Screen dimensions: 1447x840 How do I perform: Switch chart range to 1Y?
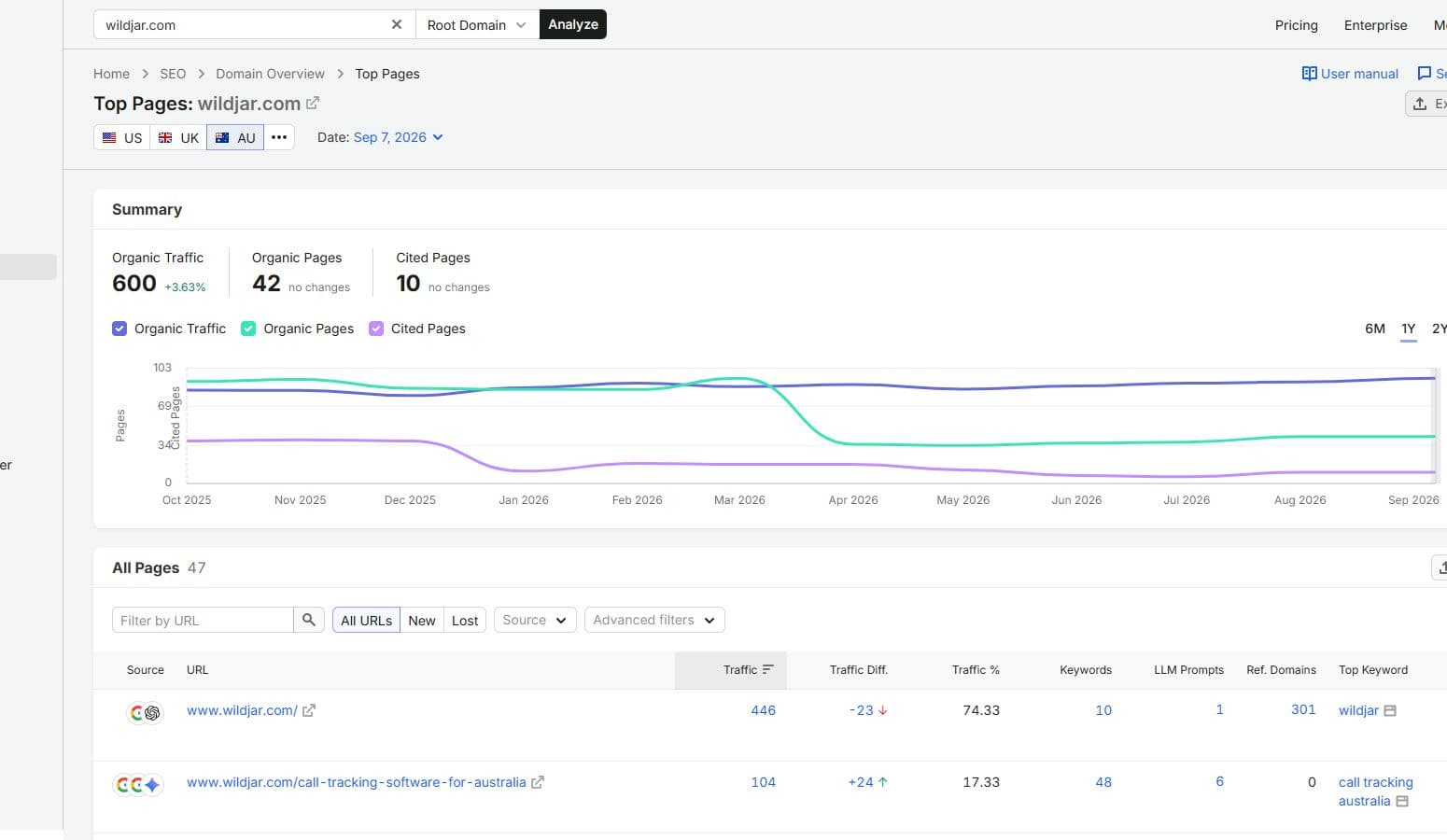coord(1409,329)
